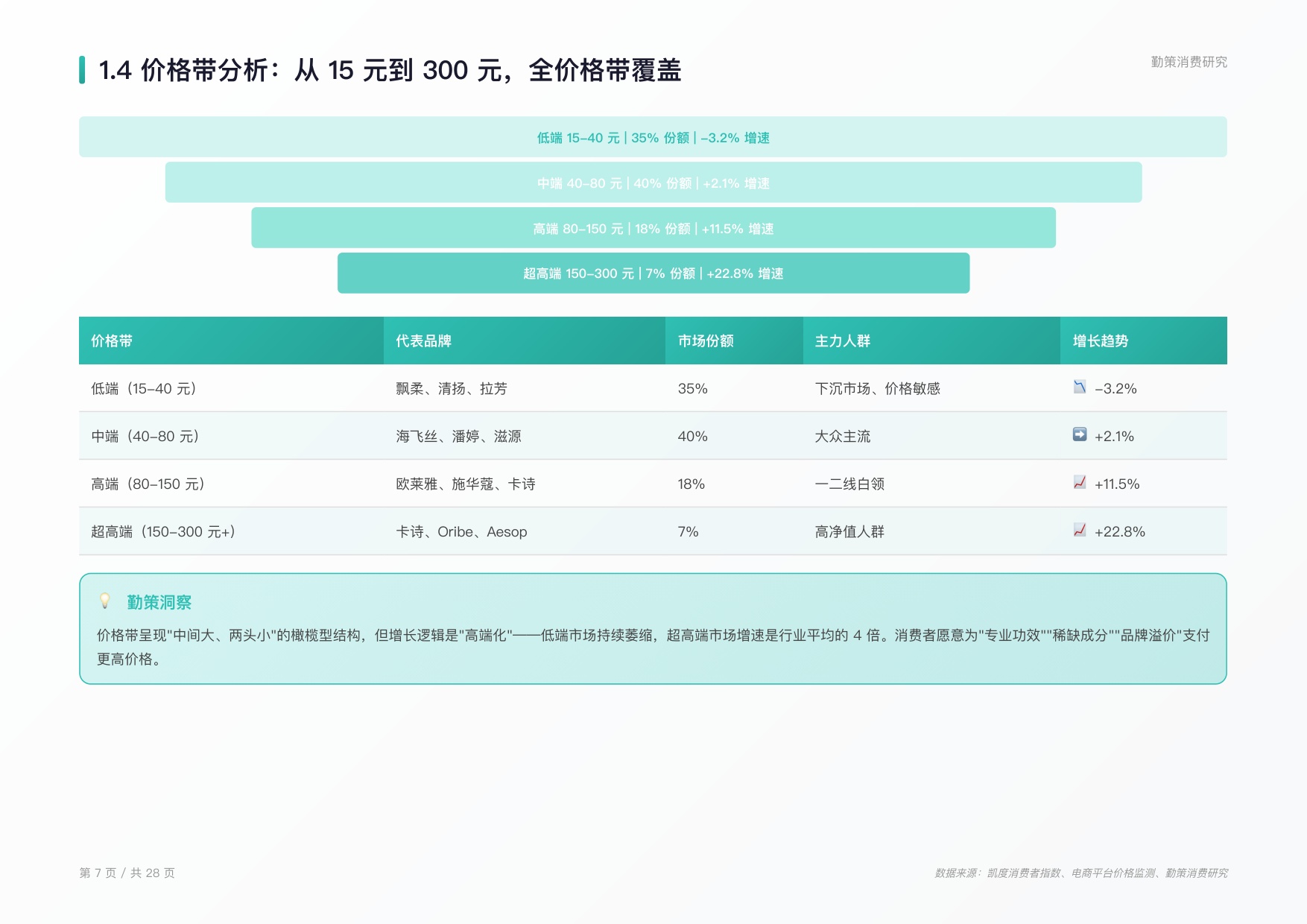
Task: Select the 超高端 150–300 元 funnel bar
Action: [653, 273]
